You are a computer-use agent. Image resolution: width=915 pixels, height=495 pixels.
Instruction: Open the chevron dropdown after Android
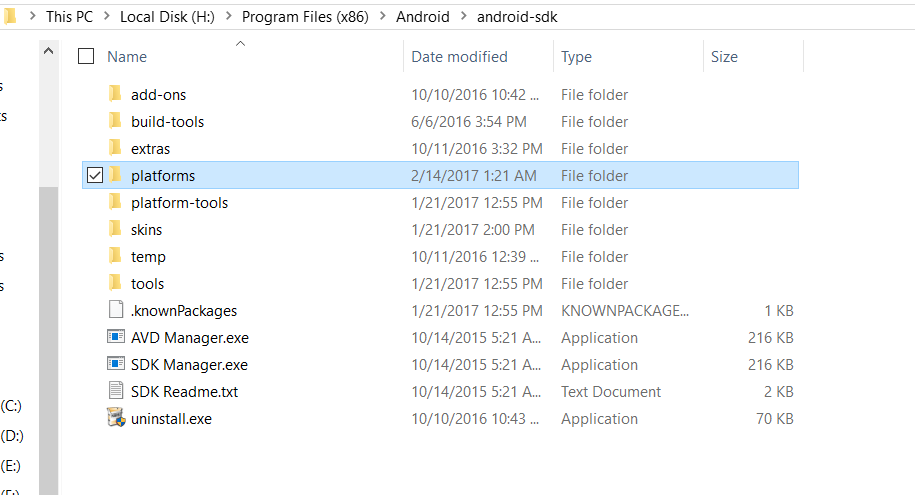(463, 17)
